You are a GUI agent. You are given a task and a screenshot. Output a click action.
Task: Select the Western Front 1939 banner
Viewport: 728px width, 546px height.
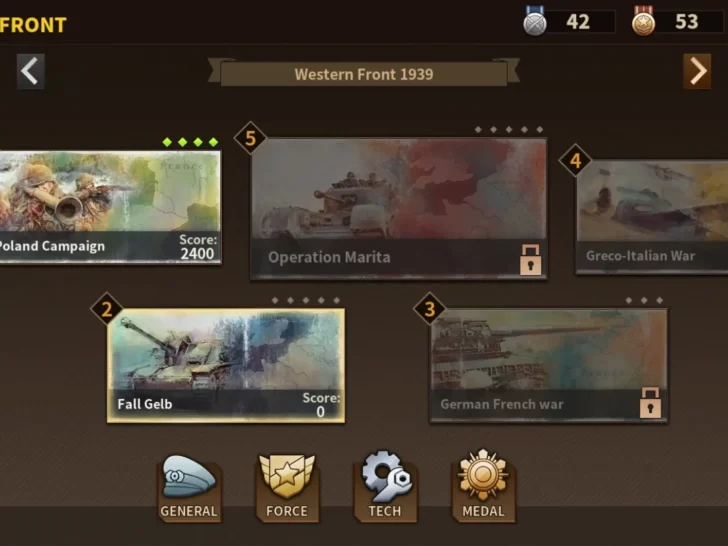pos(364,73)
